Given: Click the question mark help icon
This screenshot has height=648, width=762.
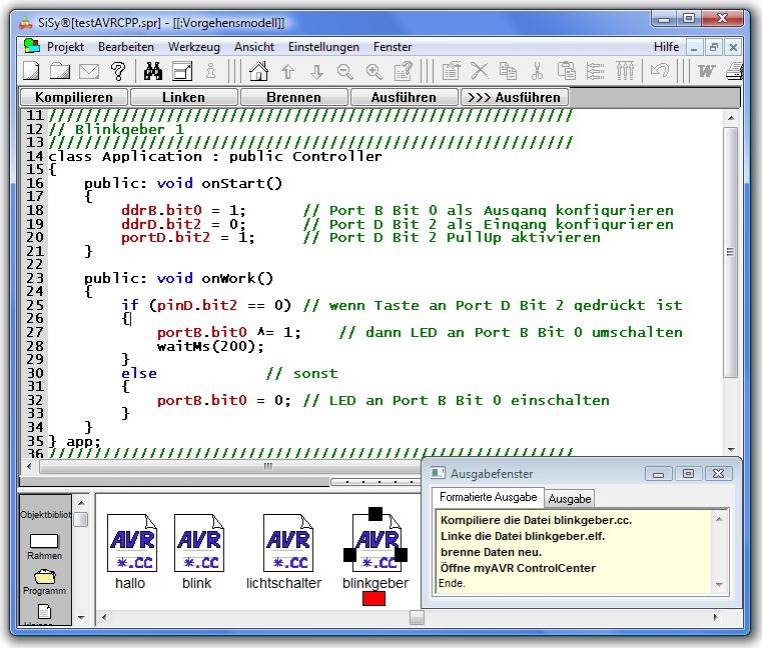Looking at the screenshot, I should coord(118,71).
